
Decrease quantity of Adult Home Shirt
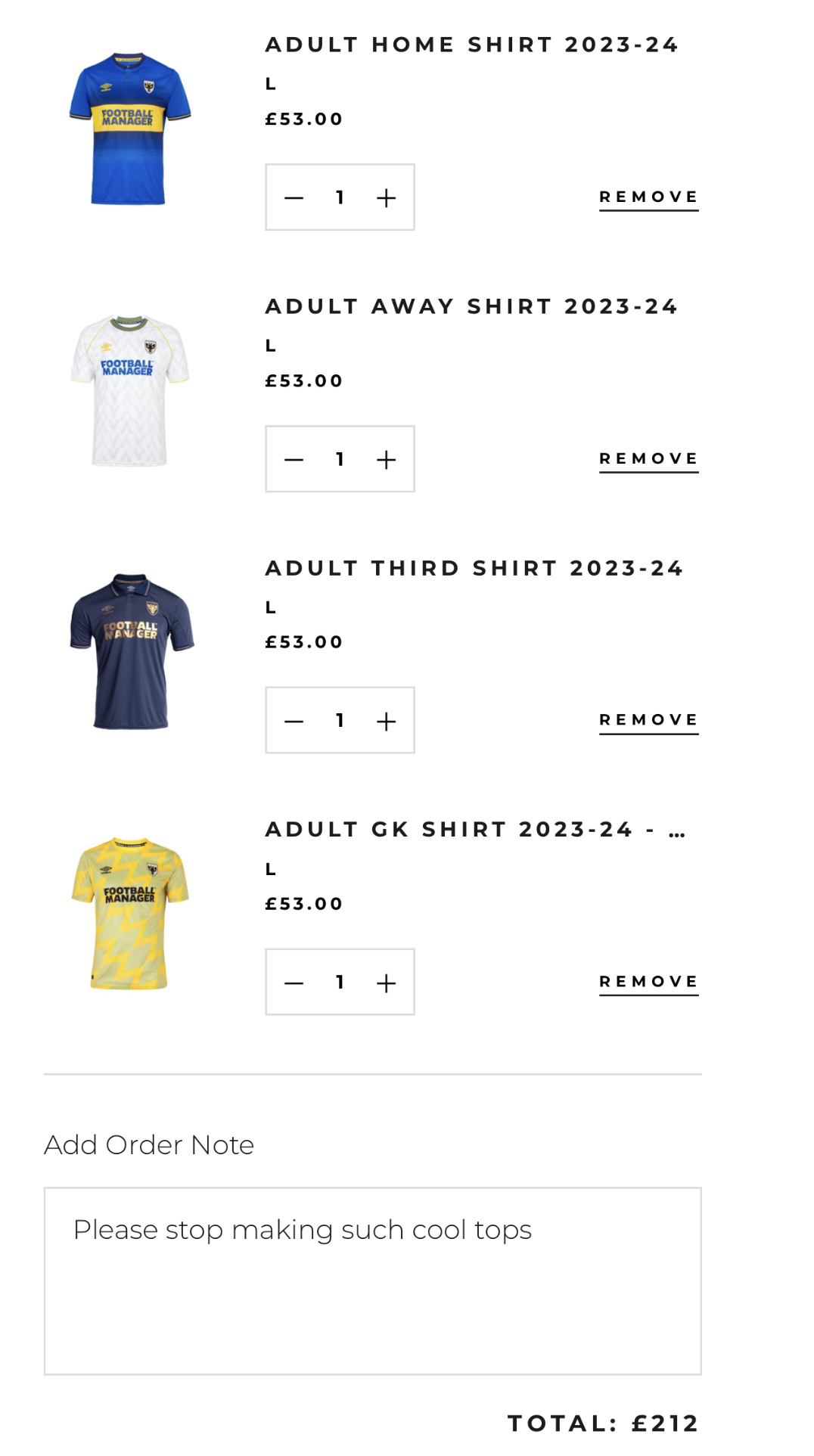(294, 198)
